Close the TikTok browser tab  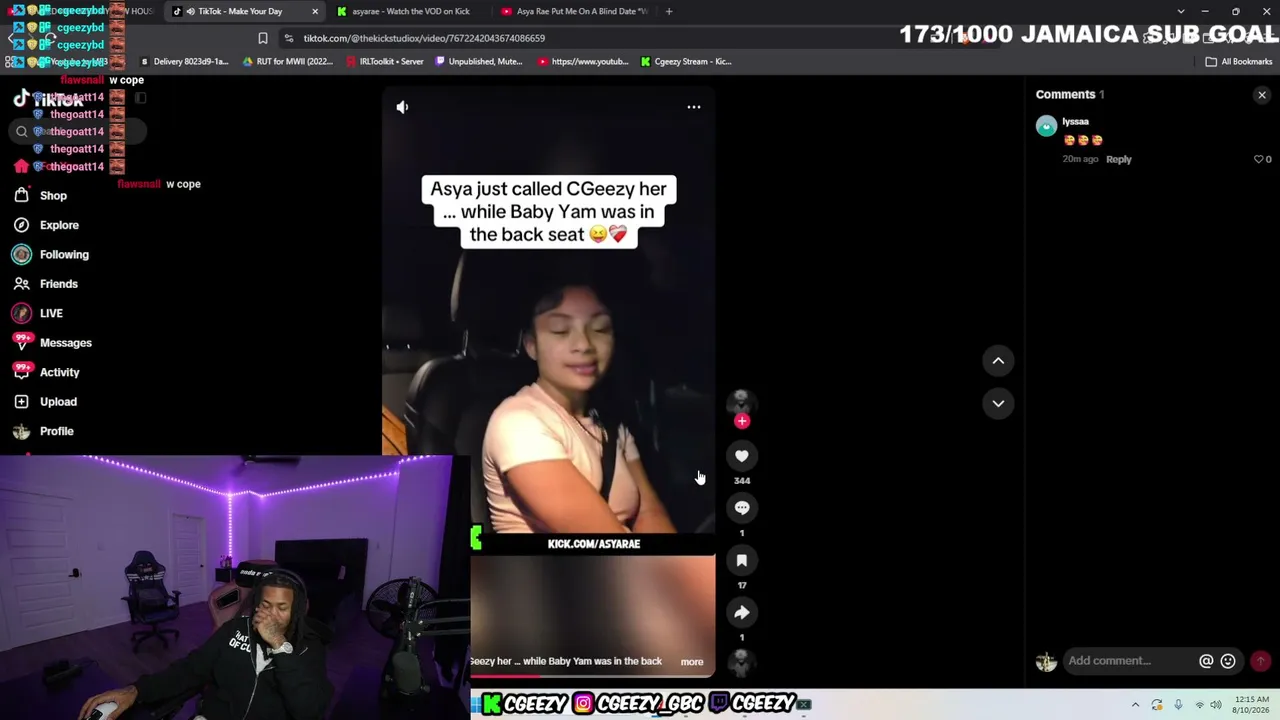[315, 11]
